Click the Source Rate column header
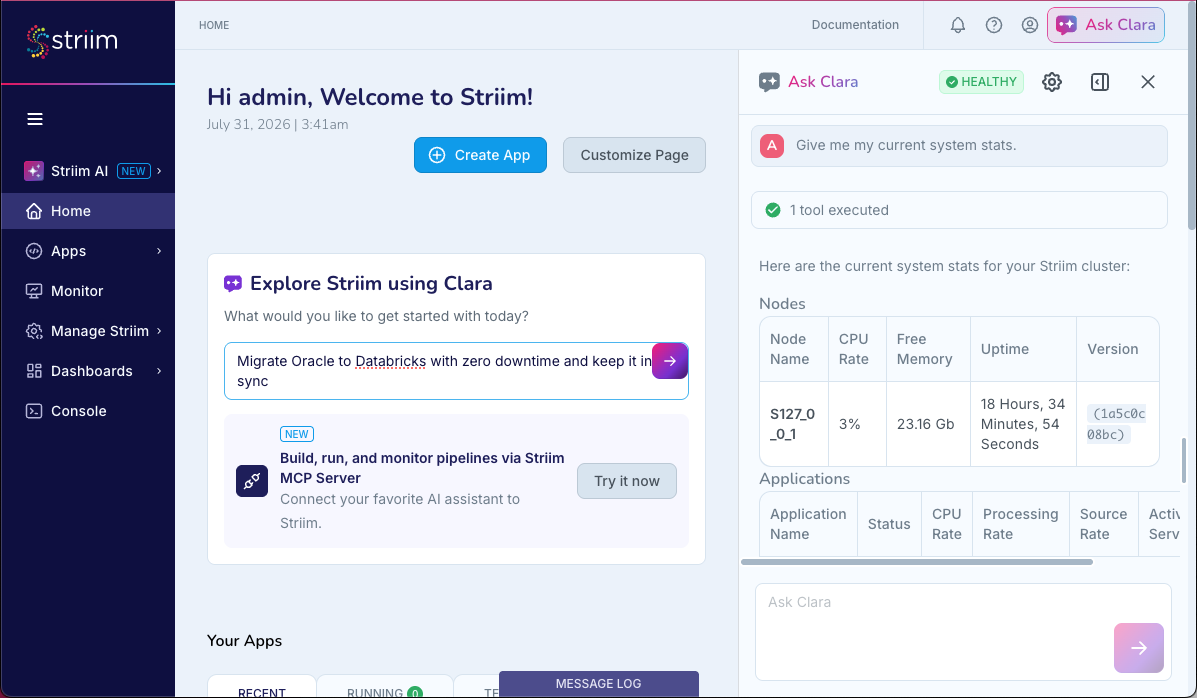 [1104, 524]
